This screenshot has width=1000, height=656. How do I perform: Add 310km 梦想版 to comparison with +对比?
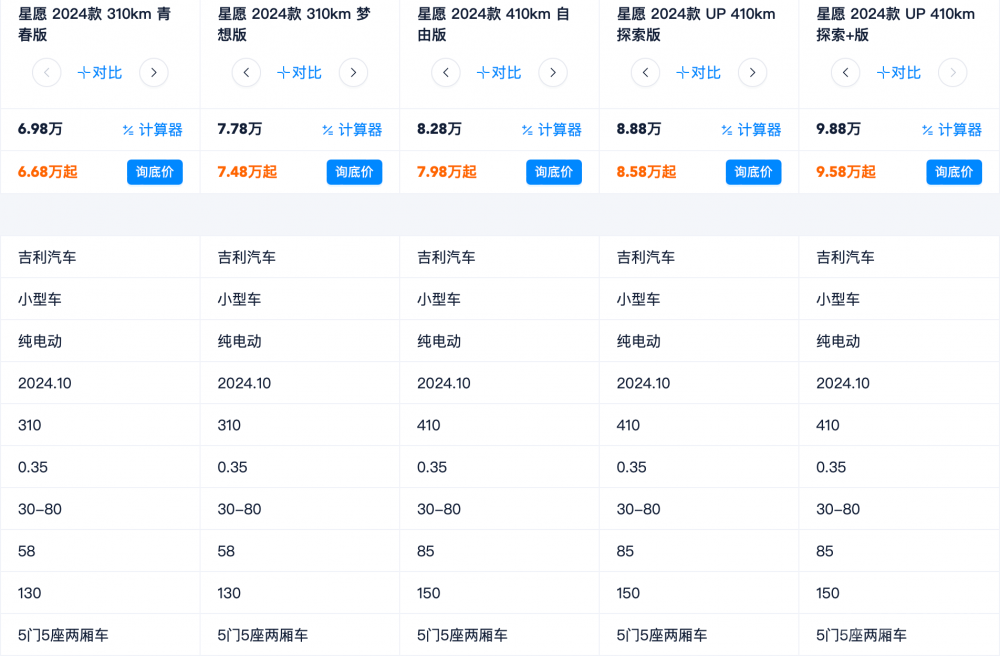300,73
